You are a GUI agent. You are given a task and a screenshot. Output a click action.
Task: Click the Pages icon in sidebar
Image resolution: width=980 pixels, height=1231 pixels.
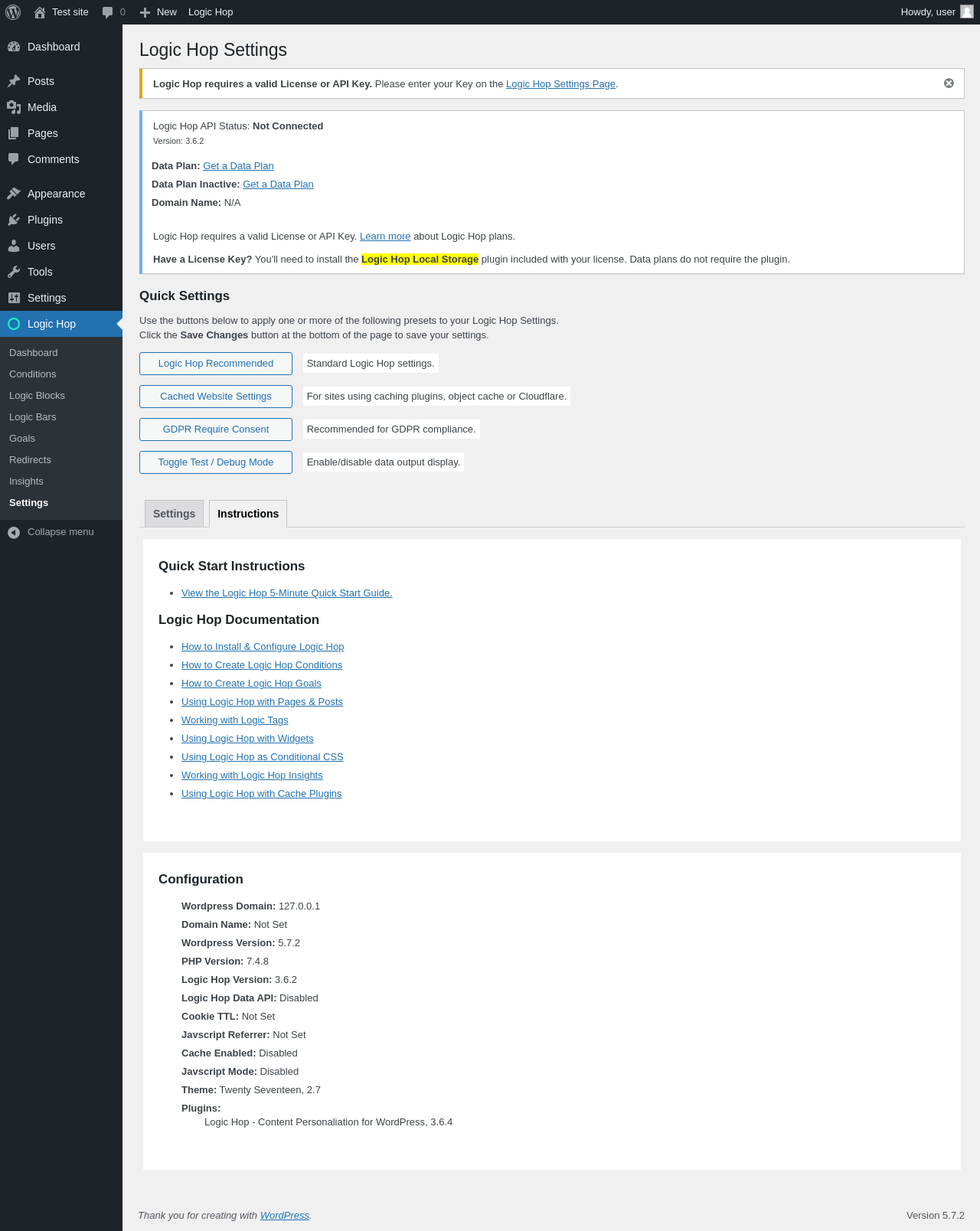coord(14,133)
